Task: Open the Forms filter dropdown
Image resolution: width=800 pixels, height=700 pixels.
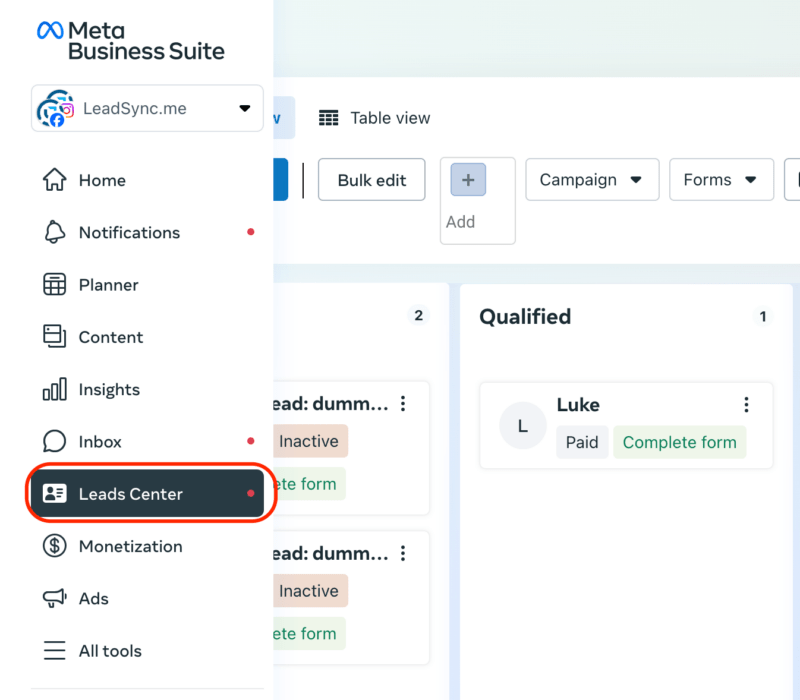Action: (x=720, y=180)
